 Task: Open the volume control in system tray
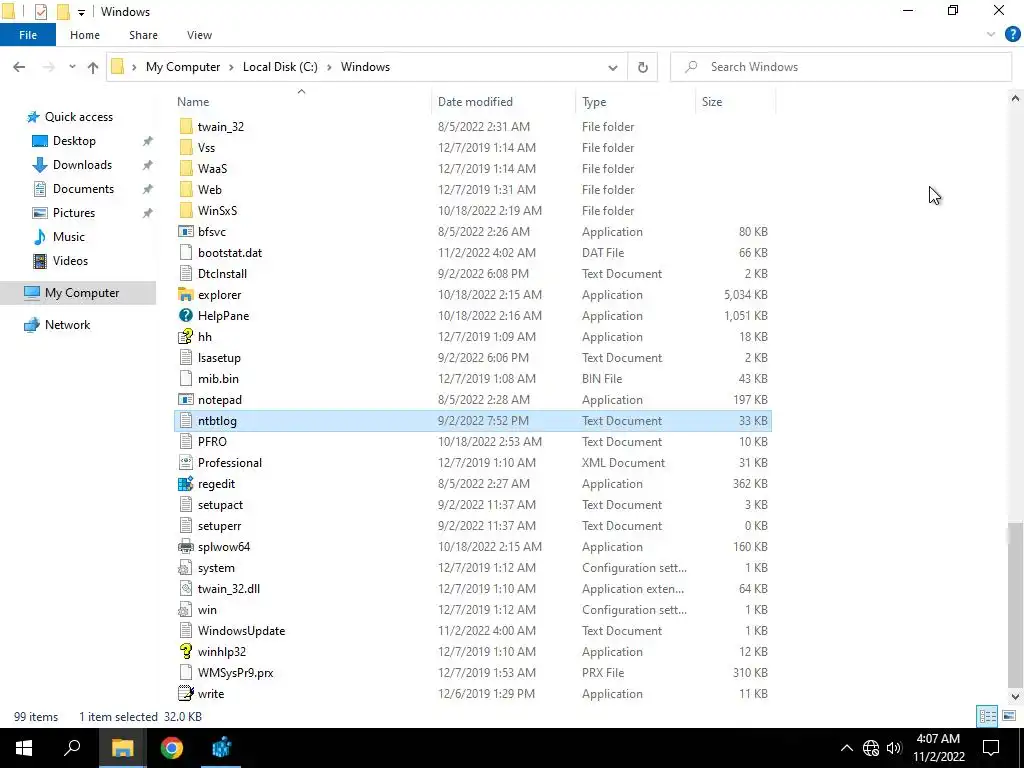894,748
